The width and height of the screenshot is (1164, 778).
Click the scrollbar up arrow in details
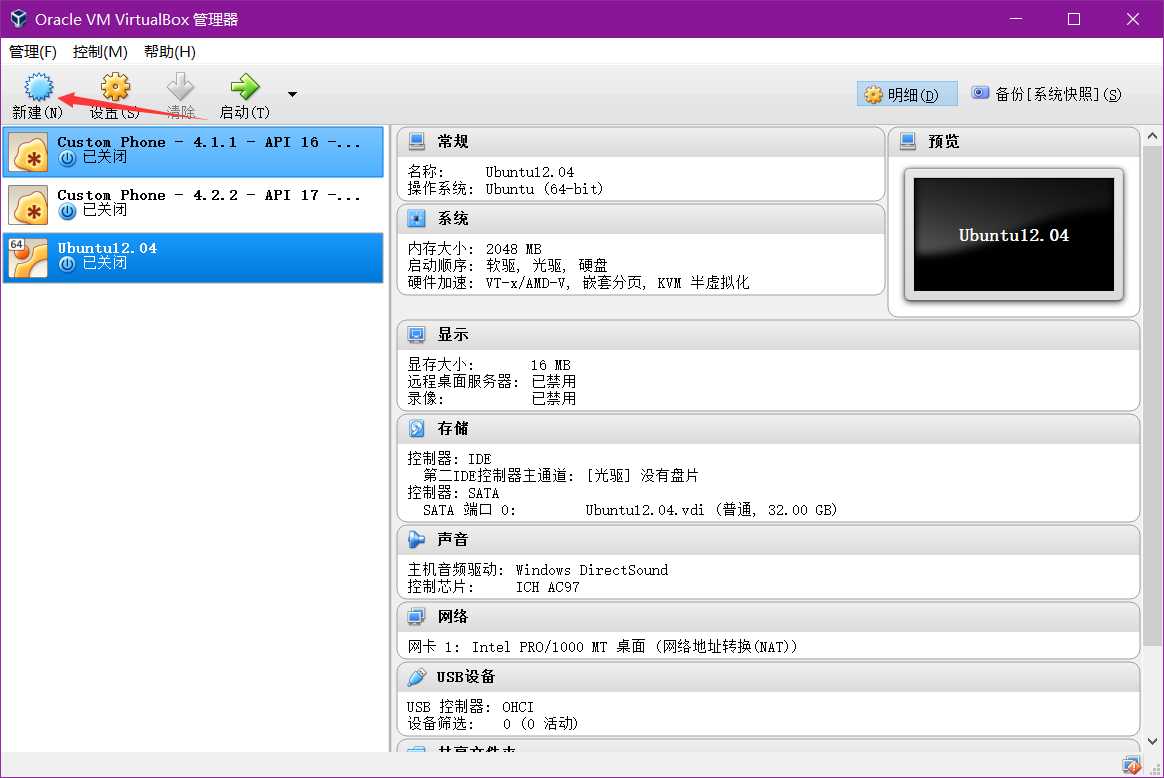click(x=1152, y=137)
